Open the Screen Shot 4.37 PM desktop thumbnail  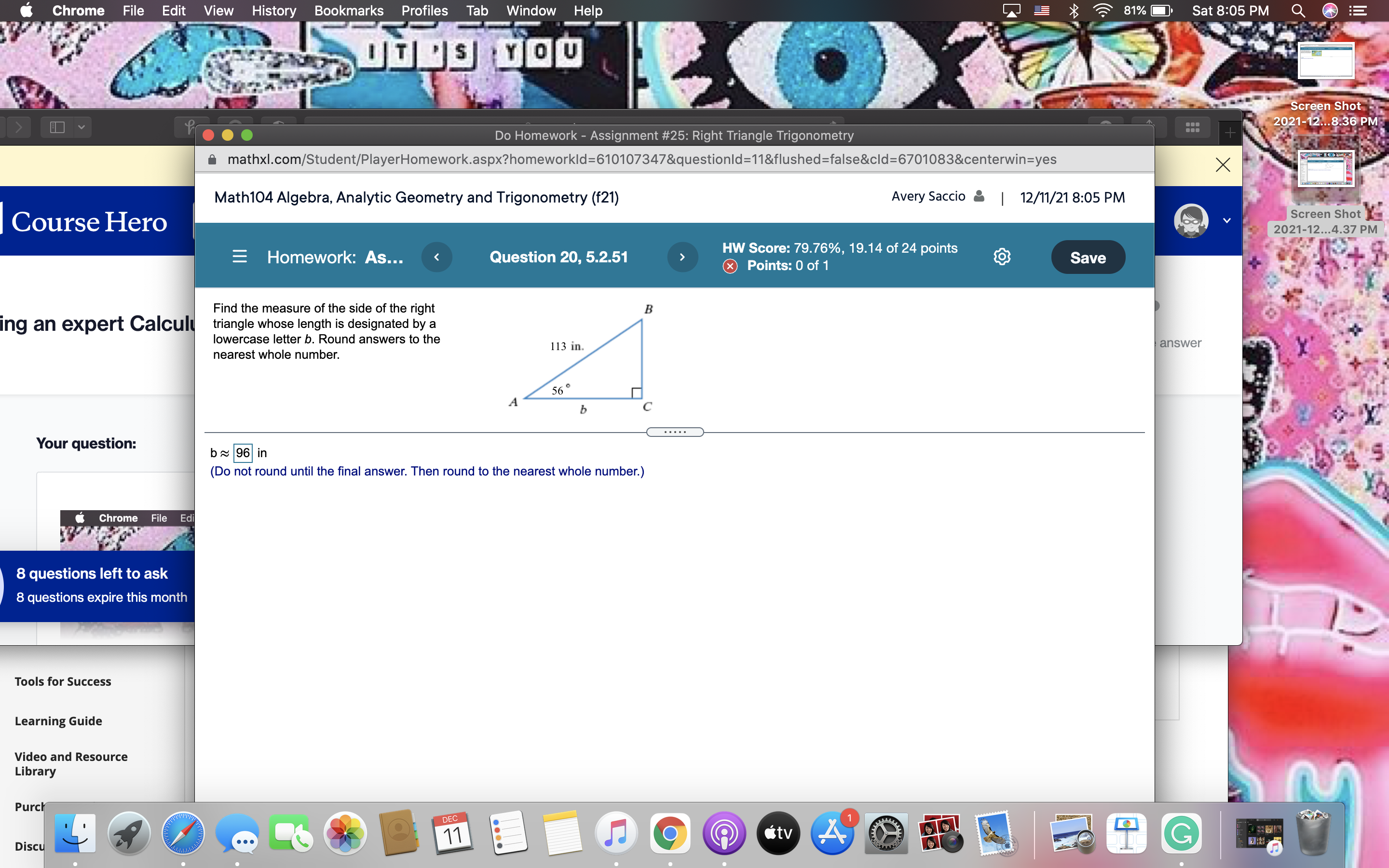tap(1326, 169)
